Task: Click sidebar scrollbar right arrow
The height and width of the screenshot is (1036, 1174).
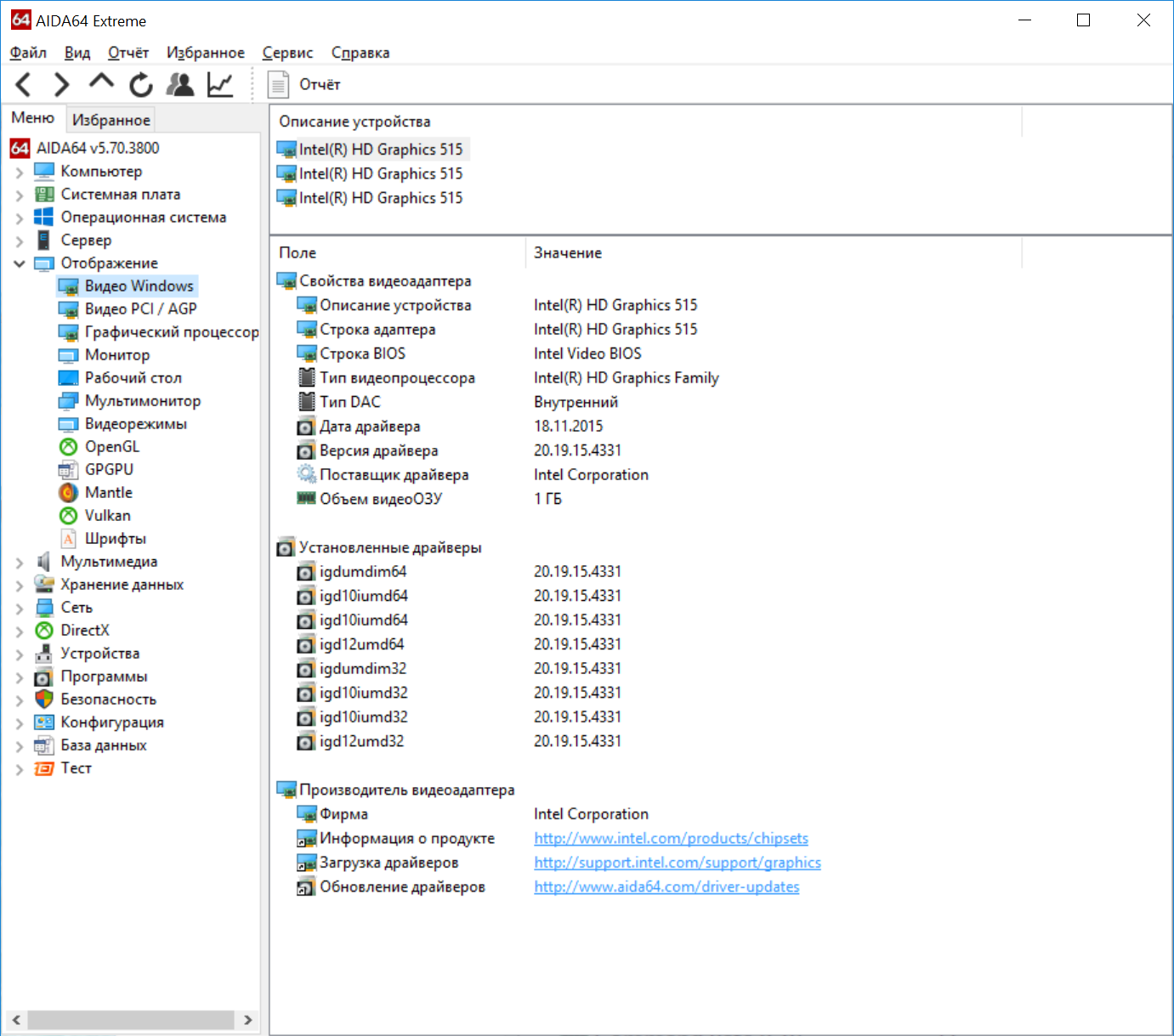Action: [x=247, y=1020]
